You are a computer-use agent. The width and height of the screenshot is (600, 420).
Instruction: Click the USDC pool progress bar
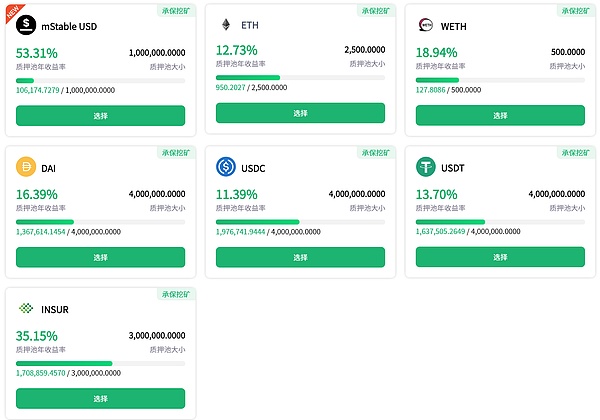click(300, 222)
